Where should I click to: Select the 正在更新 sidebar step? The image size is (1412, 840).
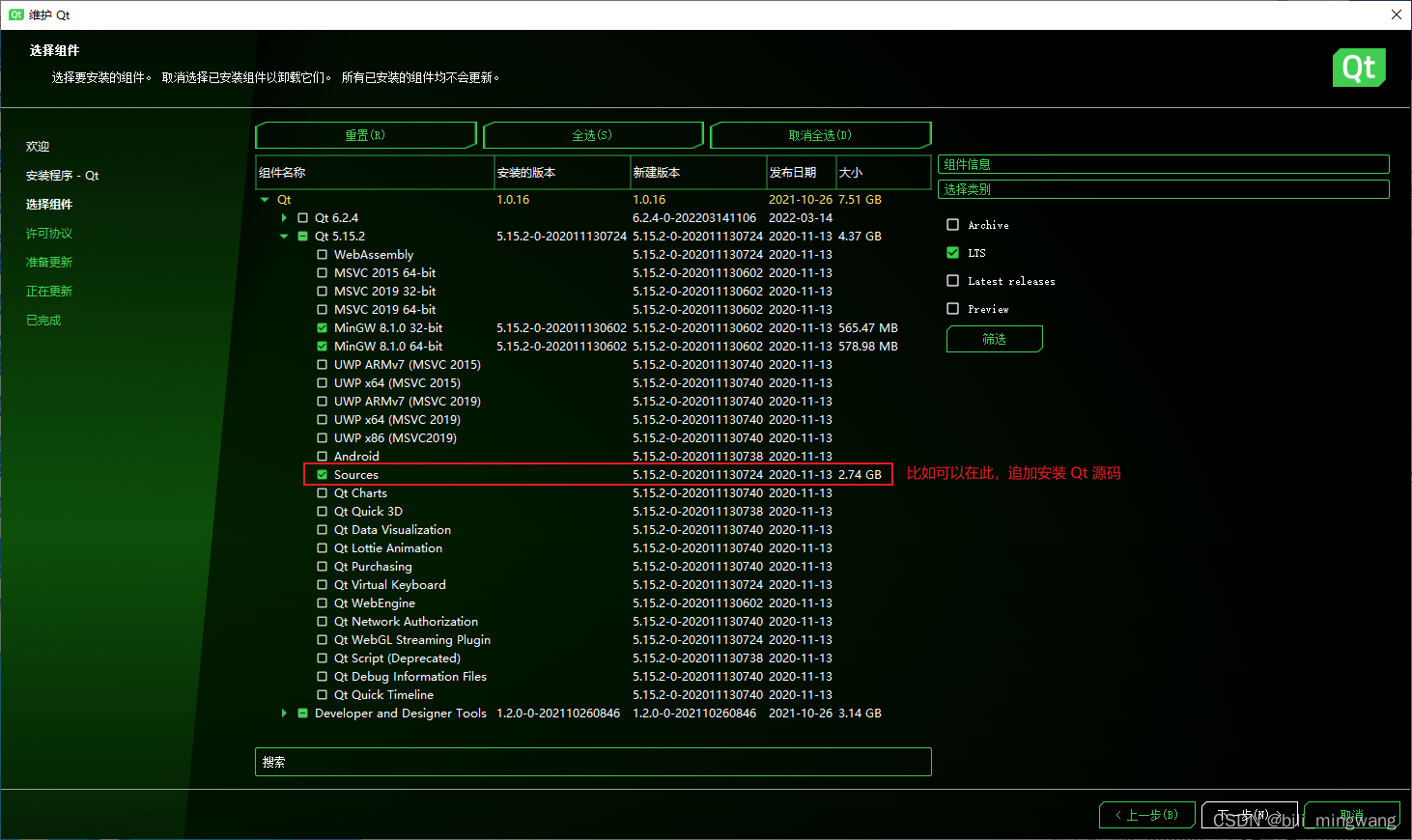49,292
